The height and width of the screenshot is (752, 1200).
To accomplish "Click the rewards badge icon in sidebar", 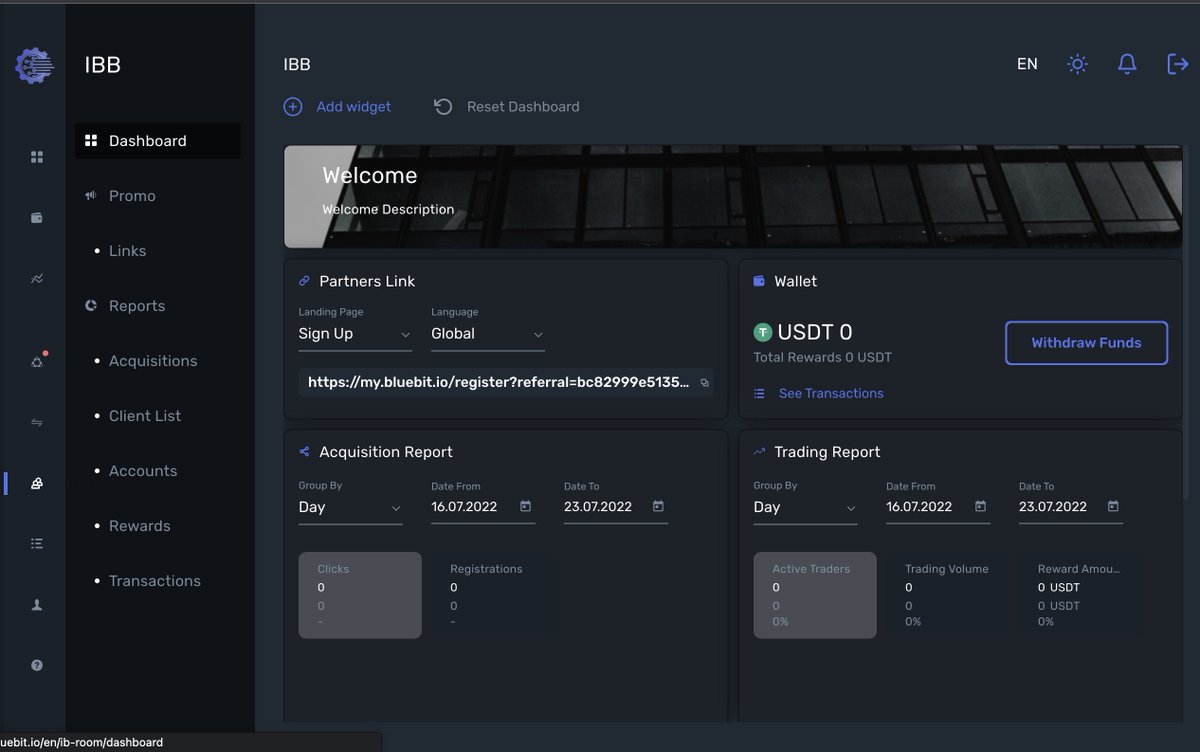I will [x=36, y=483].
